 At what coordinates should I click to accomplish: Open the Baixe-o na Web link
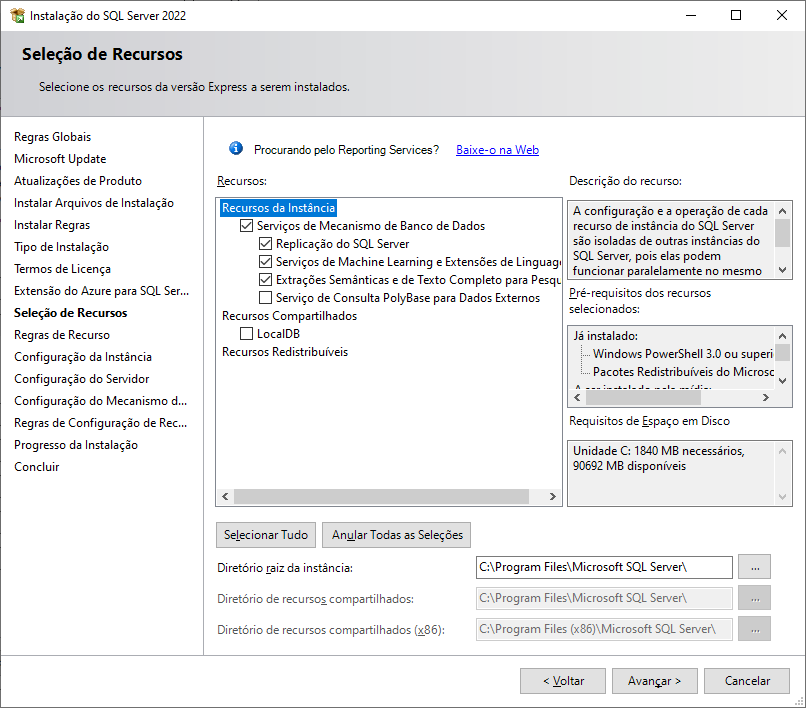(x=497, y=150)
